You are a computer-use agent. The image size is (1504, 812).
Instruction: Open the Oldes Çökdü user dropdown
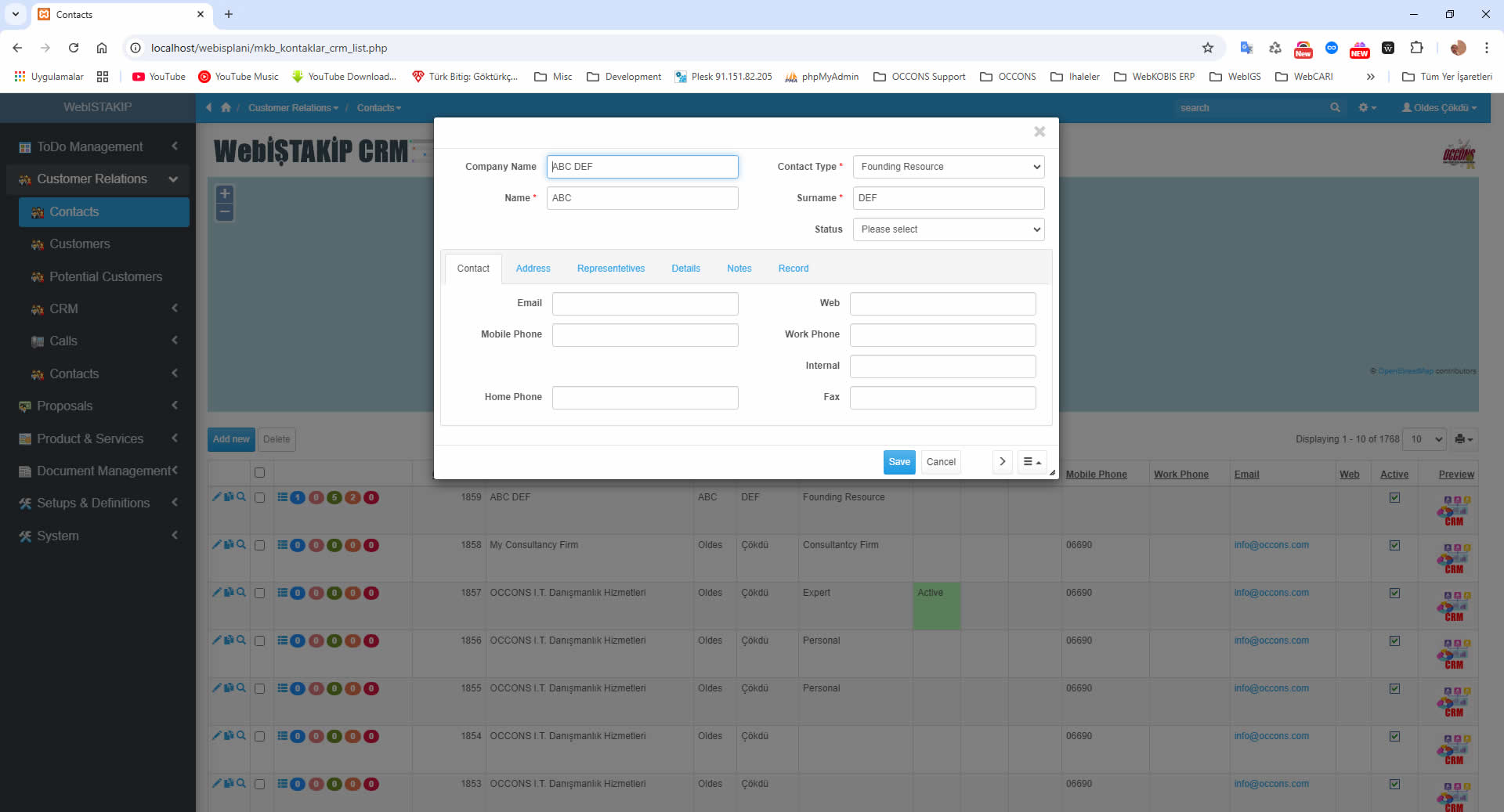click(1439, 107)
